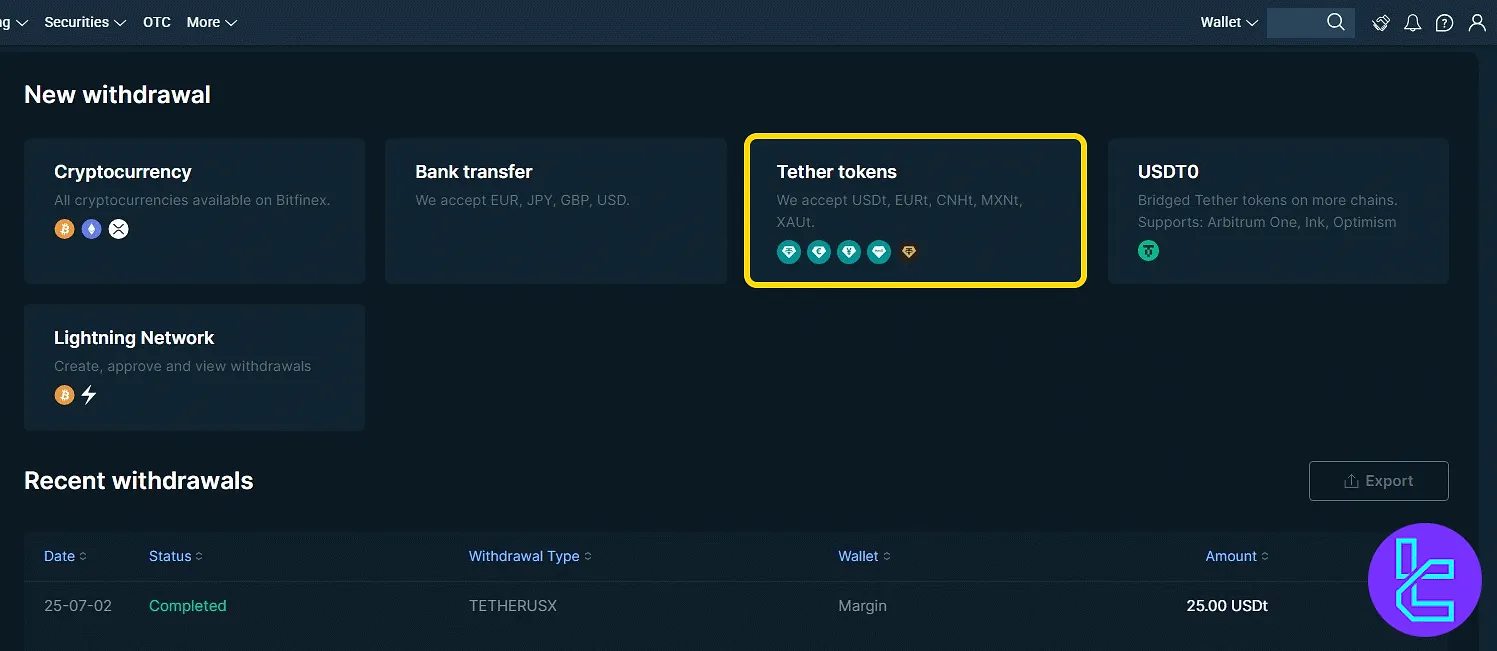Sort by Status column
This screenshot has height=651, width=1497.
point(176,556)
